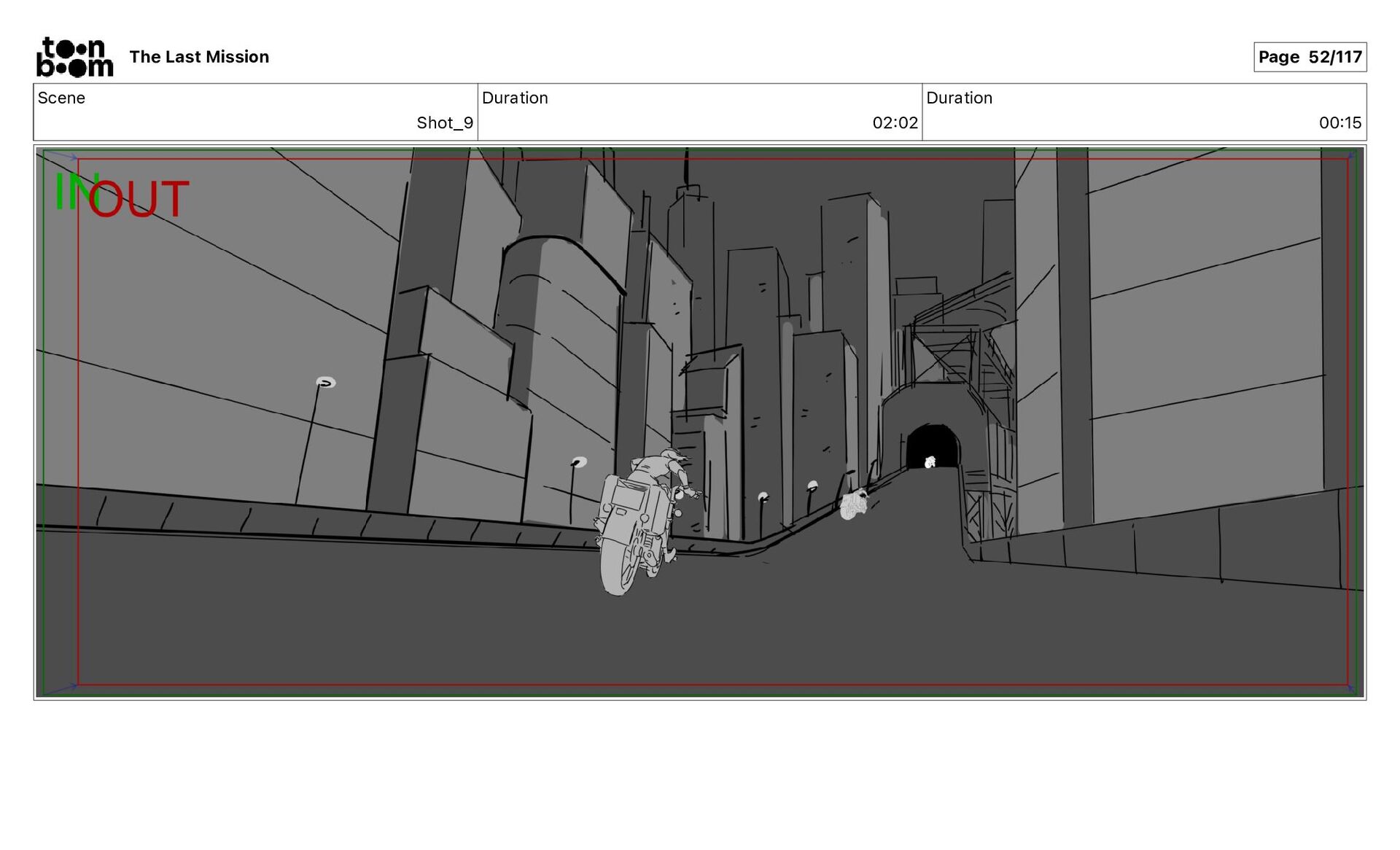Click the right 'Duration' header label
The image size is (1400, 850).
point(959,98)
